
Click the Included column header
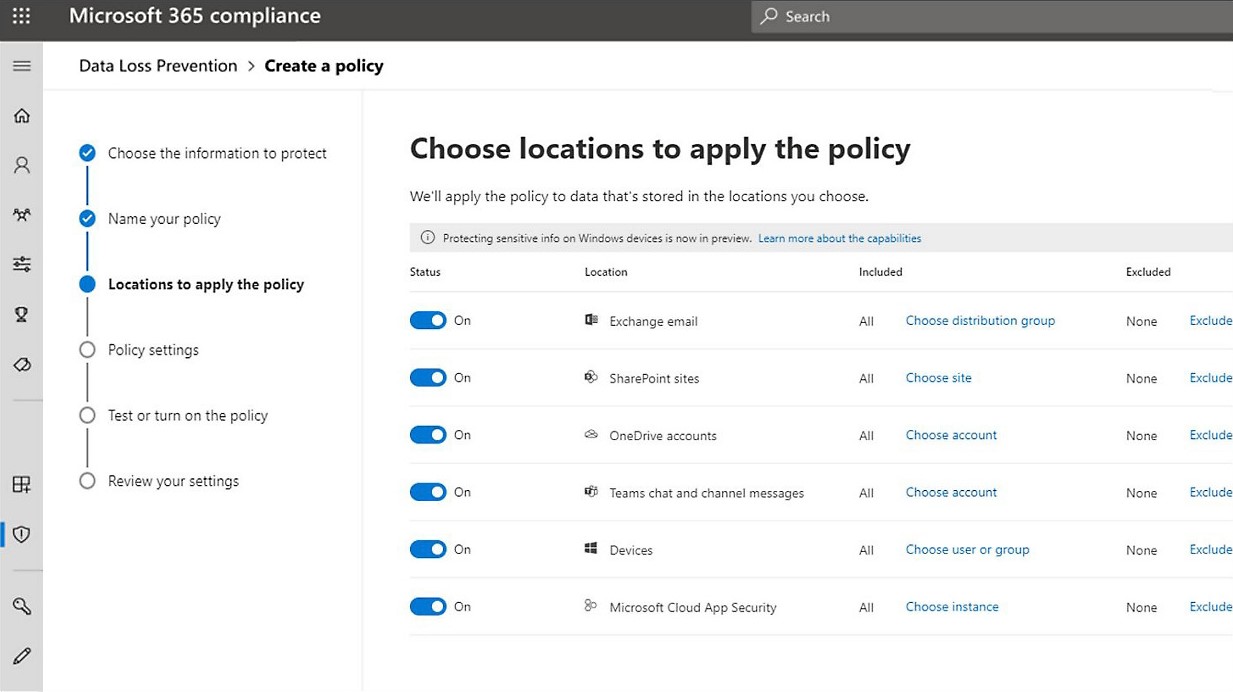(881, 272)
